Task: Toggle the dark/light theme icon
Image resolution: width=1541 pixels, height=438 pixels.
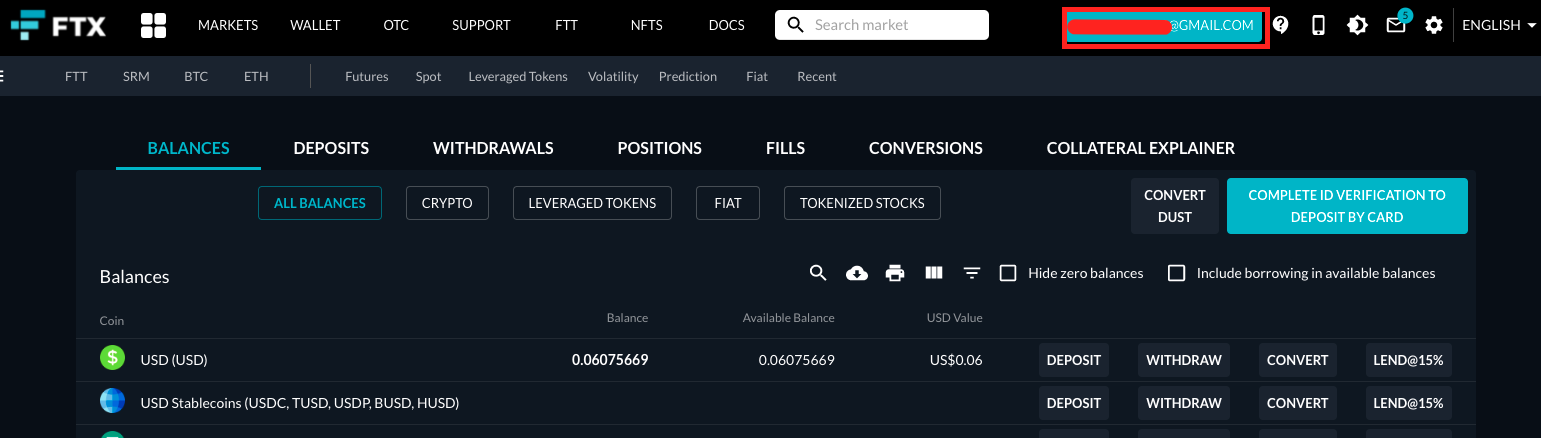Action: (x=1357, y=25)
